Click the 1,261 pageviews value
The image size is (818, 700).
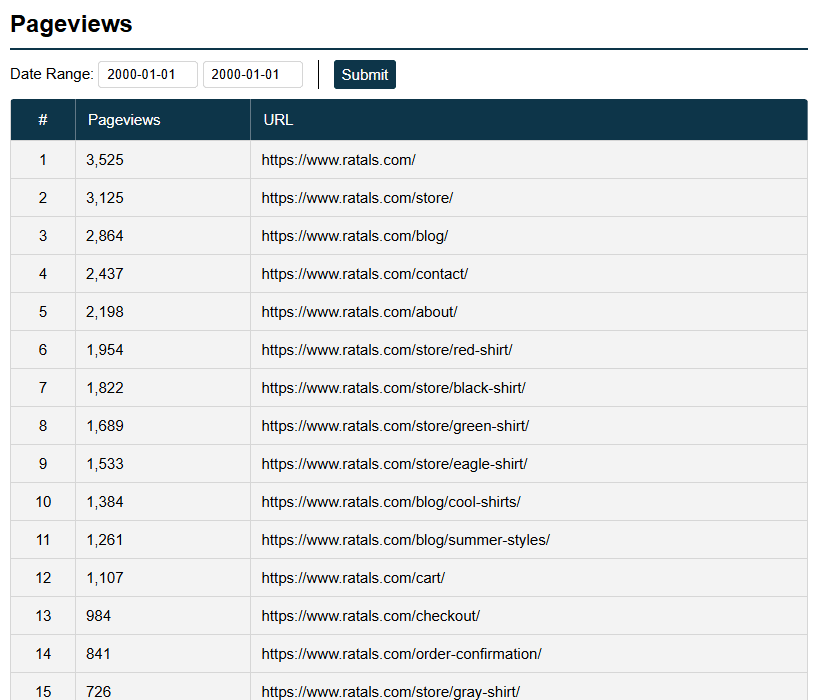pyautogui.click(x=105, y=540)
